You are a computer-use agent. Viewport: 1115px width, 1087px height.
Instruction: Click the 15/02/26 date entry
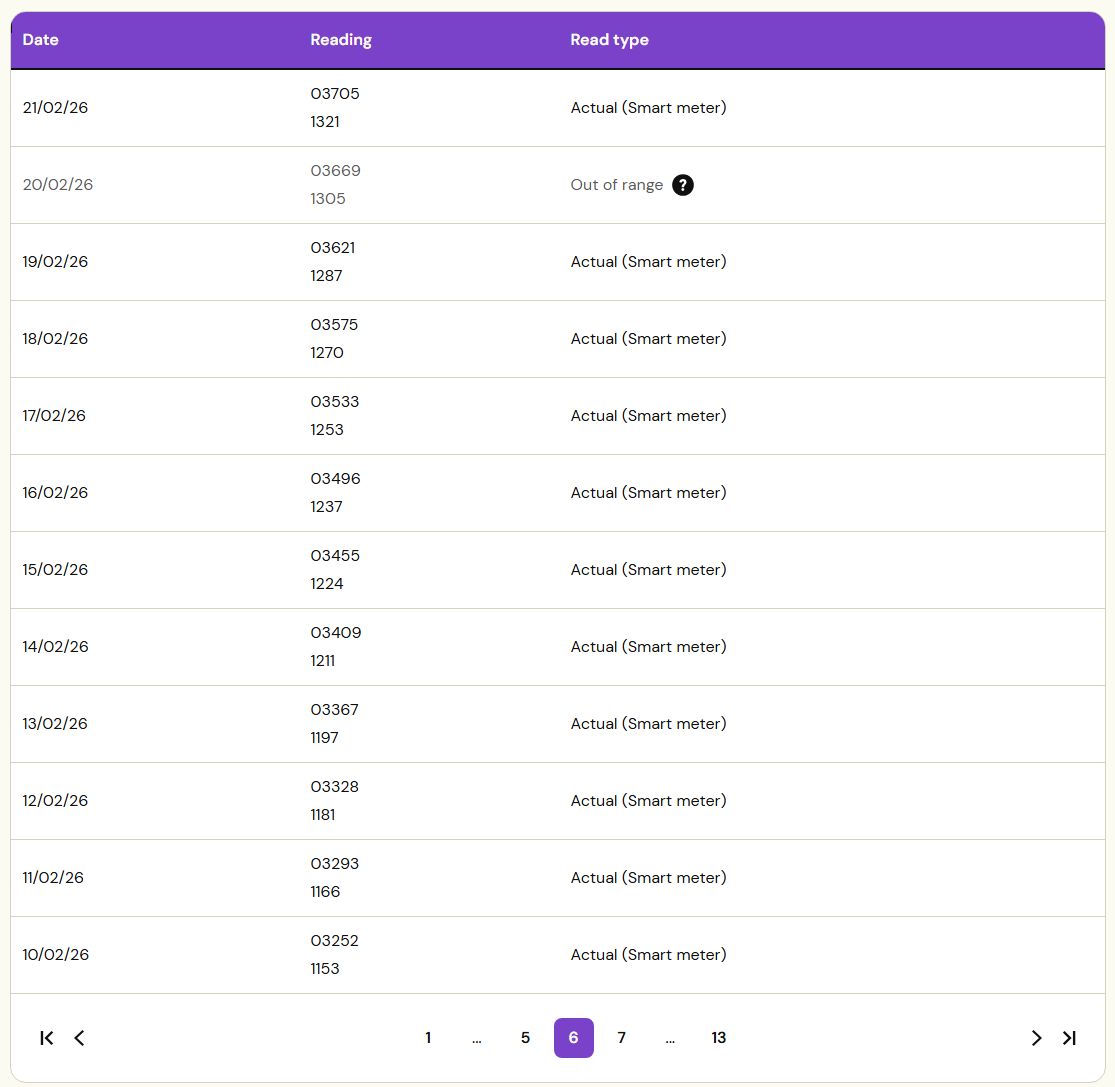pyautogui.click(x=55, y=570)
